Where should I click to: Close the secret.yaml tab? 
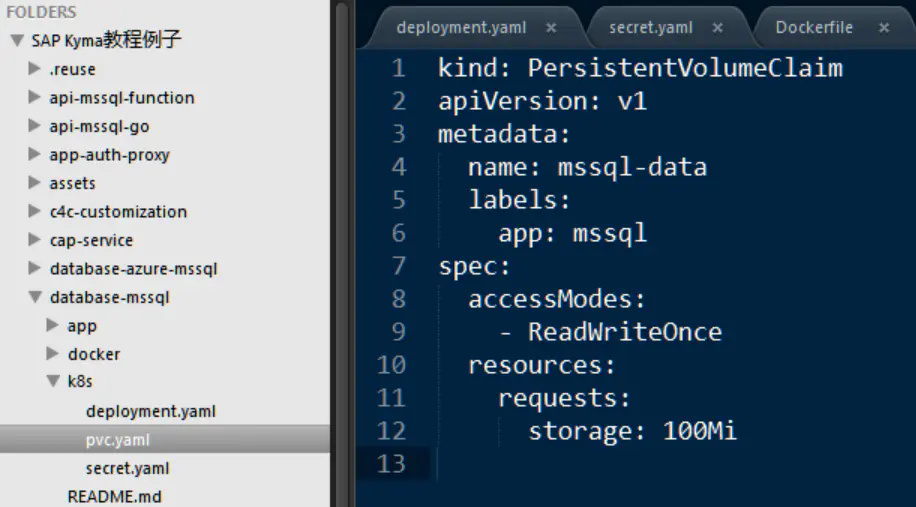tap(718, 28)
